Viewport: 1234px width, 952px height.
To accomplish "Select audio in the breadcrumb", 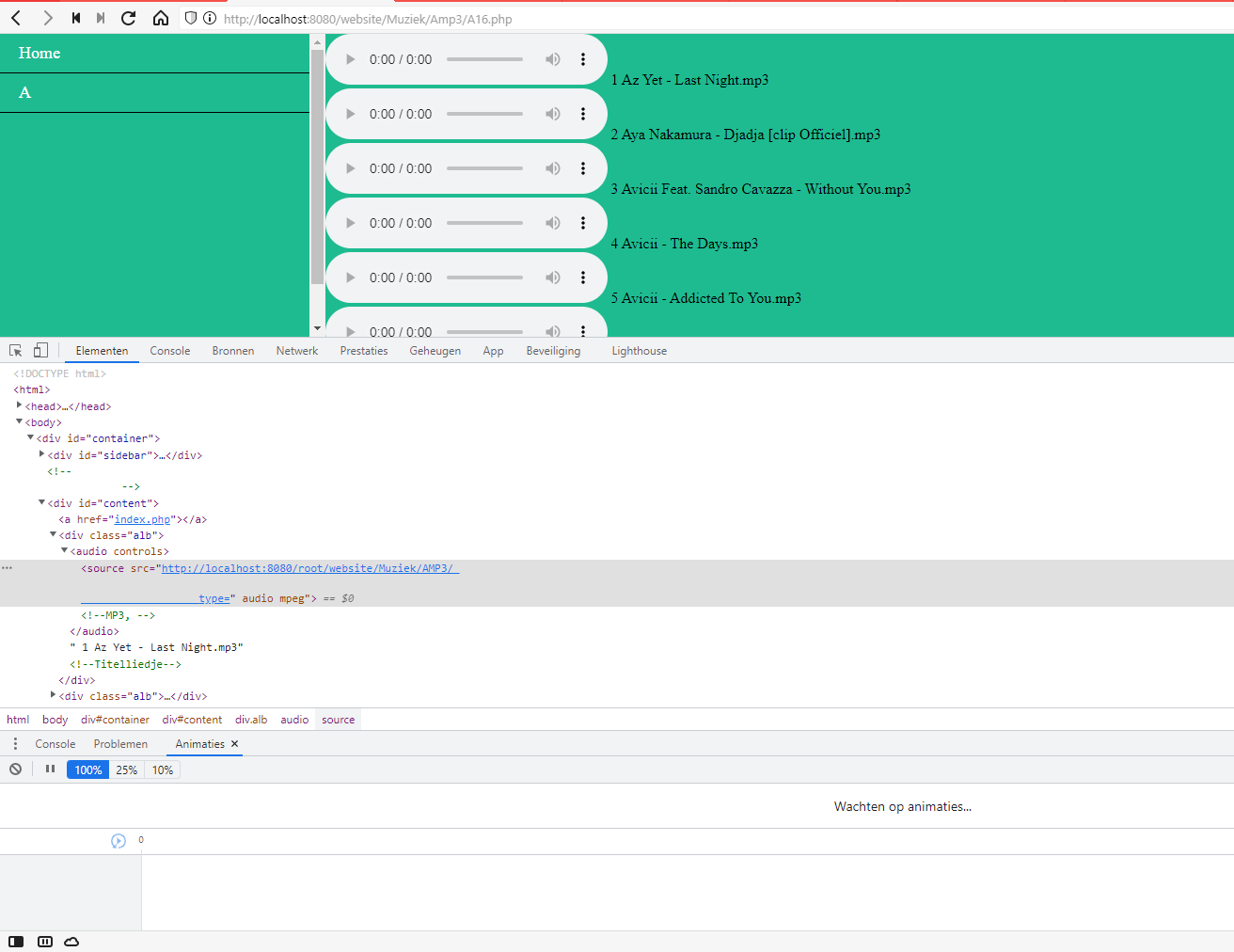I will tap(294, 720).
